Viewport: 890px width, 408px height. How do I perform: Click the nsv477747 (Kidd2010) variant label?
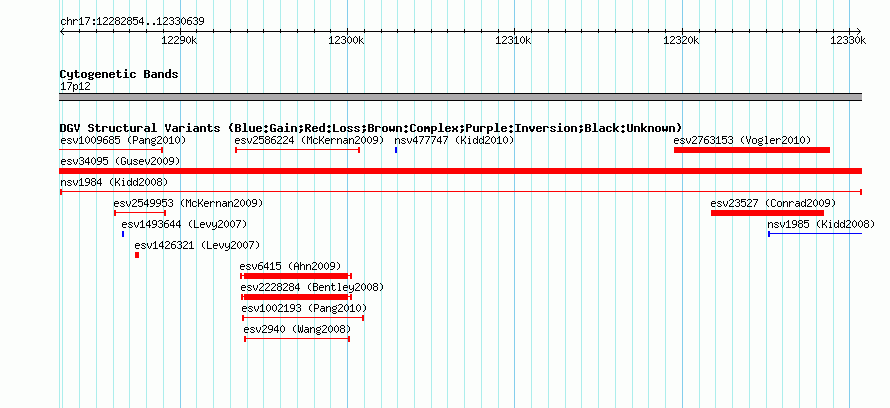pos(454,140)
